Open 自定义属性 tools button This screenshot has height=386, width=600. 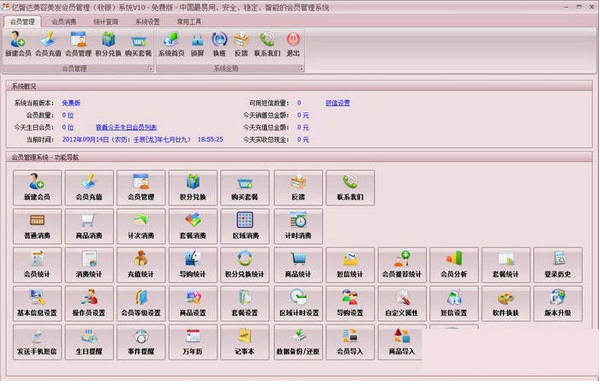pyautogui.click(x=402, y=304)
